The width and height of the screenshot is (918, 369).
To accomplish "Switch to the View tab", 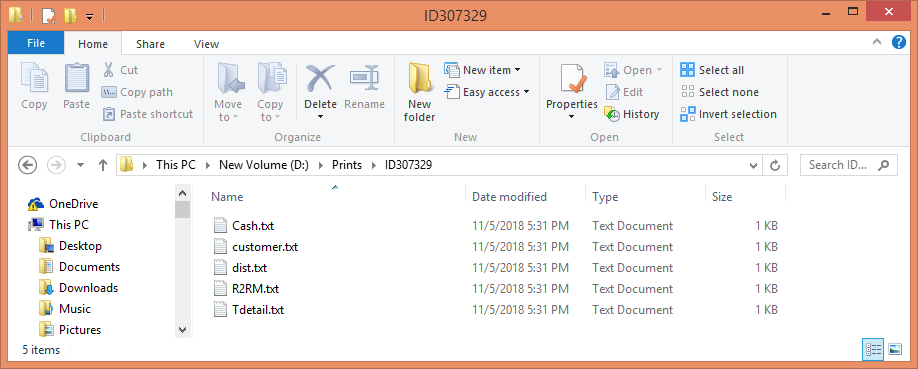I will (206, 43).
